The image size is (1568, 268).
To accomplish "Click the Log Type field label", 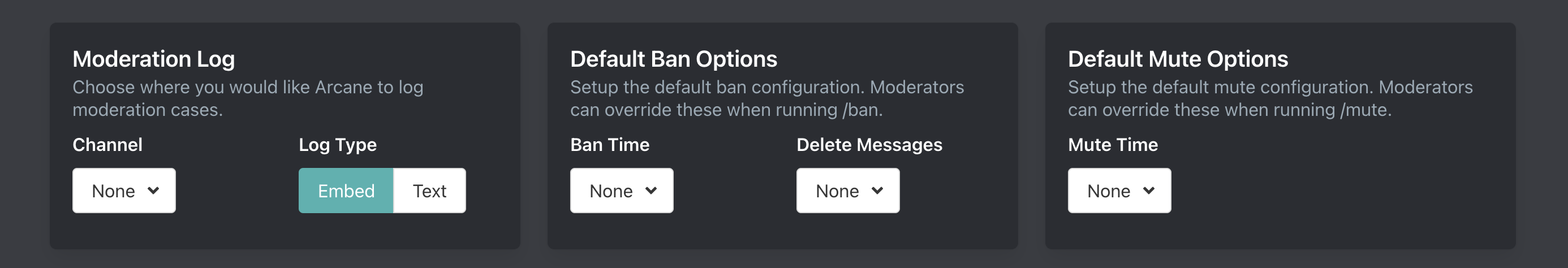I will (x=337, y=144).
